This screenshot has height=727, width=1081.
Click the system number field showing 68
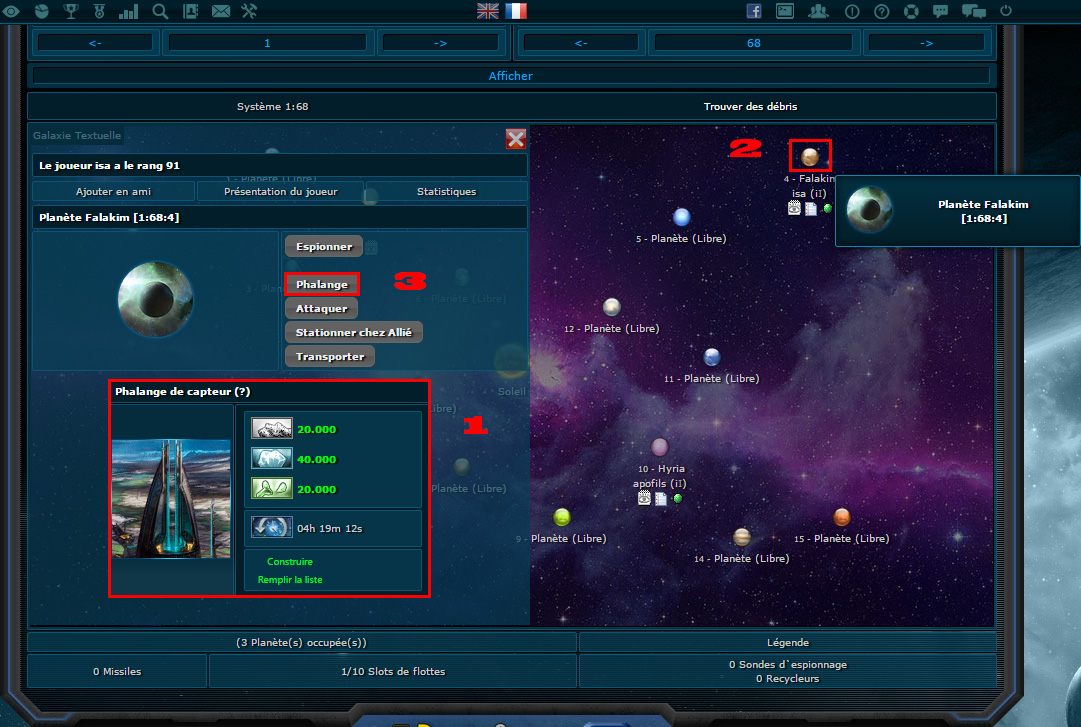tap(754, 43)
